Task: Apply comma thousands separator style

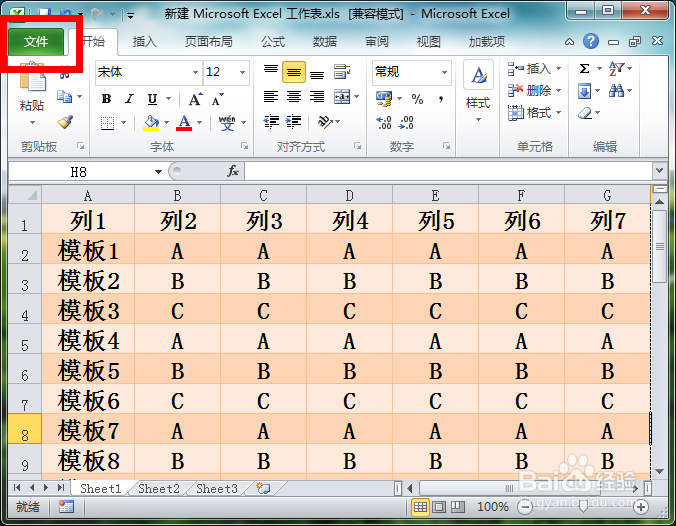Action: pos(441,99)
